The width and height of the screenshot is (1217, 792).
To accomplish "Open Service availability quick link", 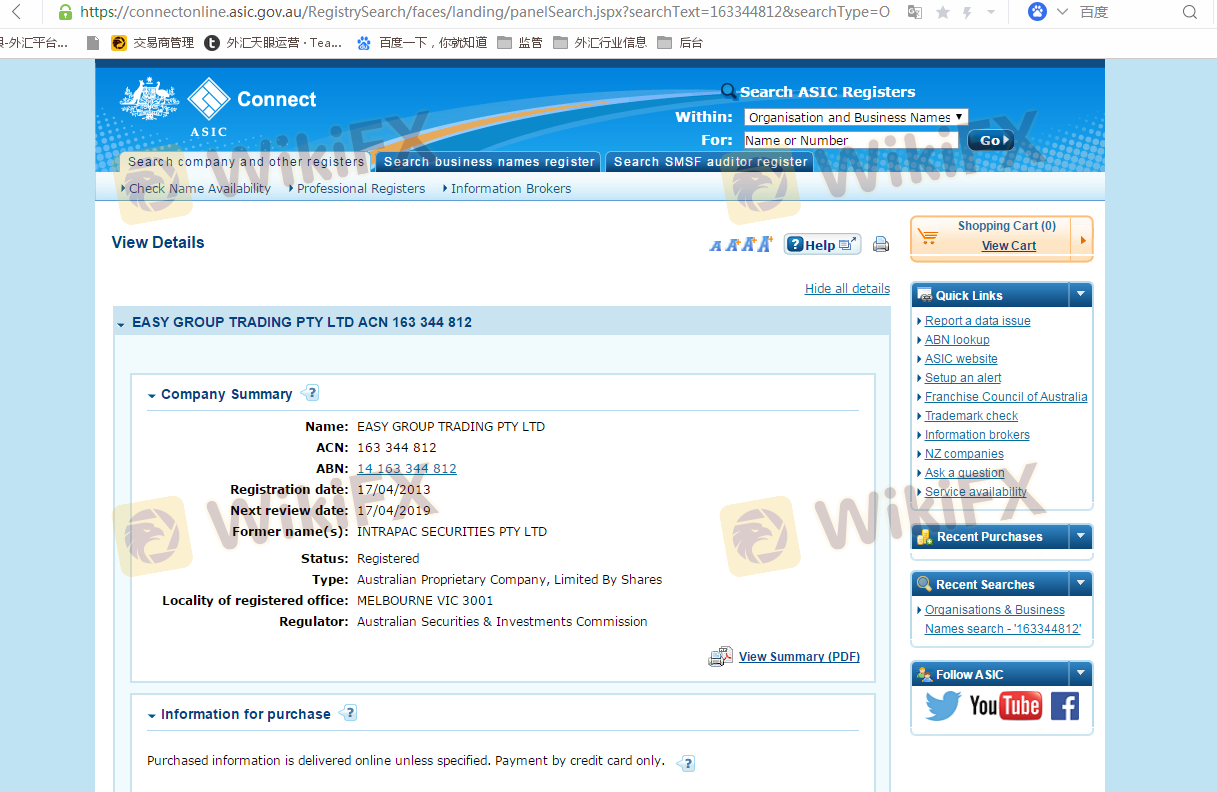I will (x=976, y=492).
